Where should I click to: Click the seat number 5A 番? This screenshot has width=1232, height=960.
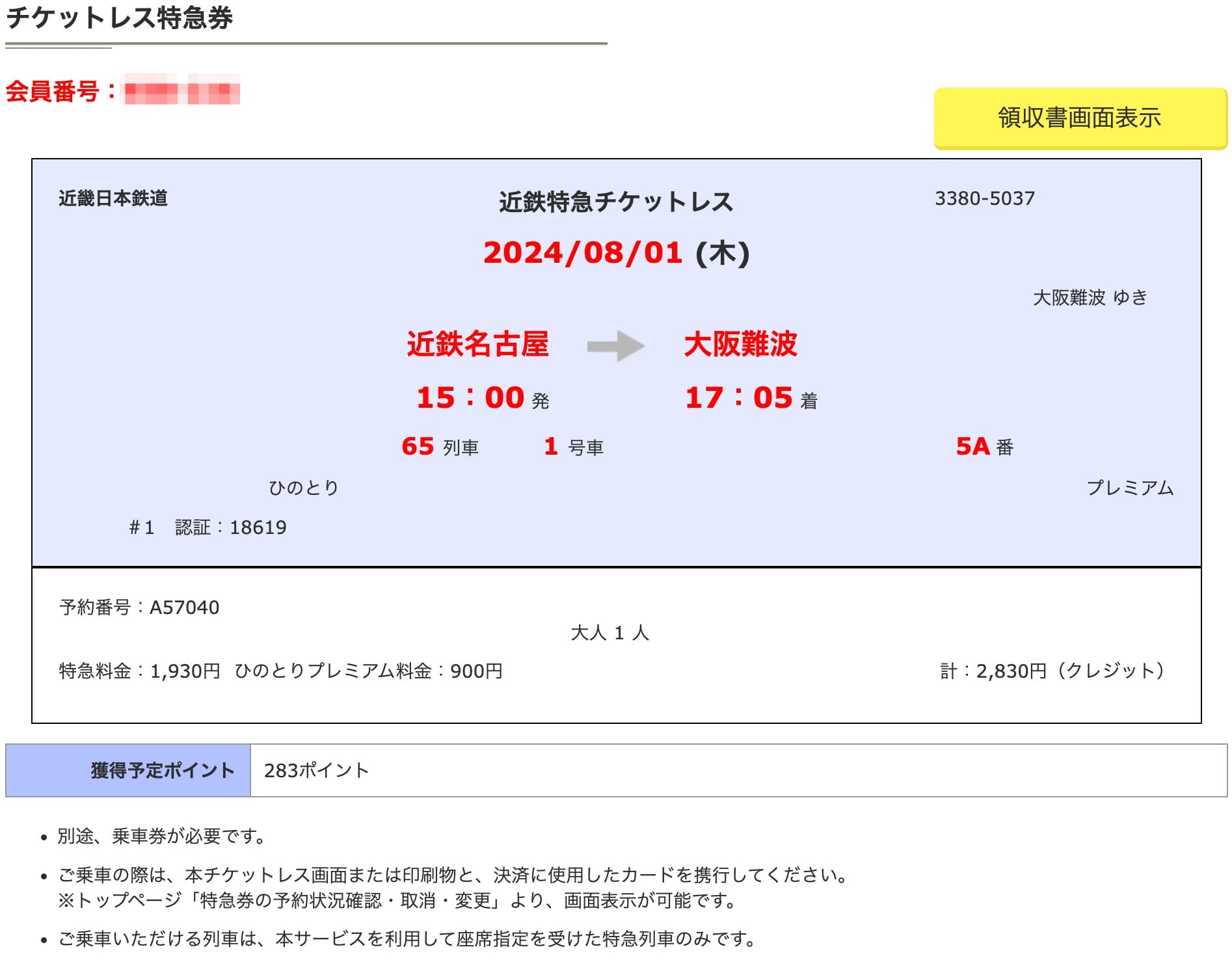coord(985,447)
